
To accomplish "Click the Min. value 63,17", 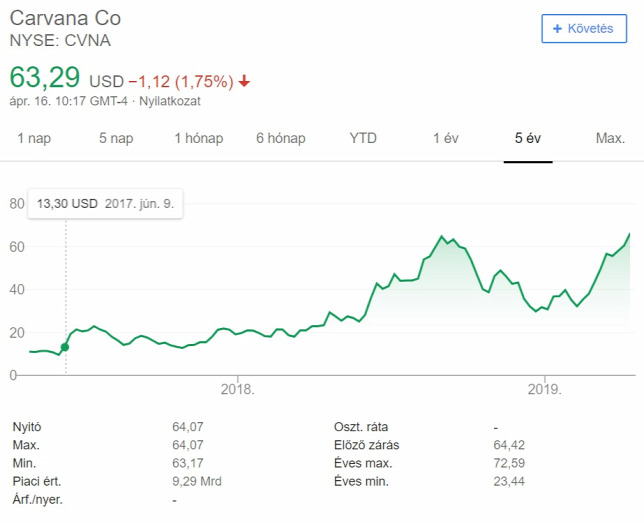I will [x=188, y=463].
